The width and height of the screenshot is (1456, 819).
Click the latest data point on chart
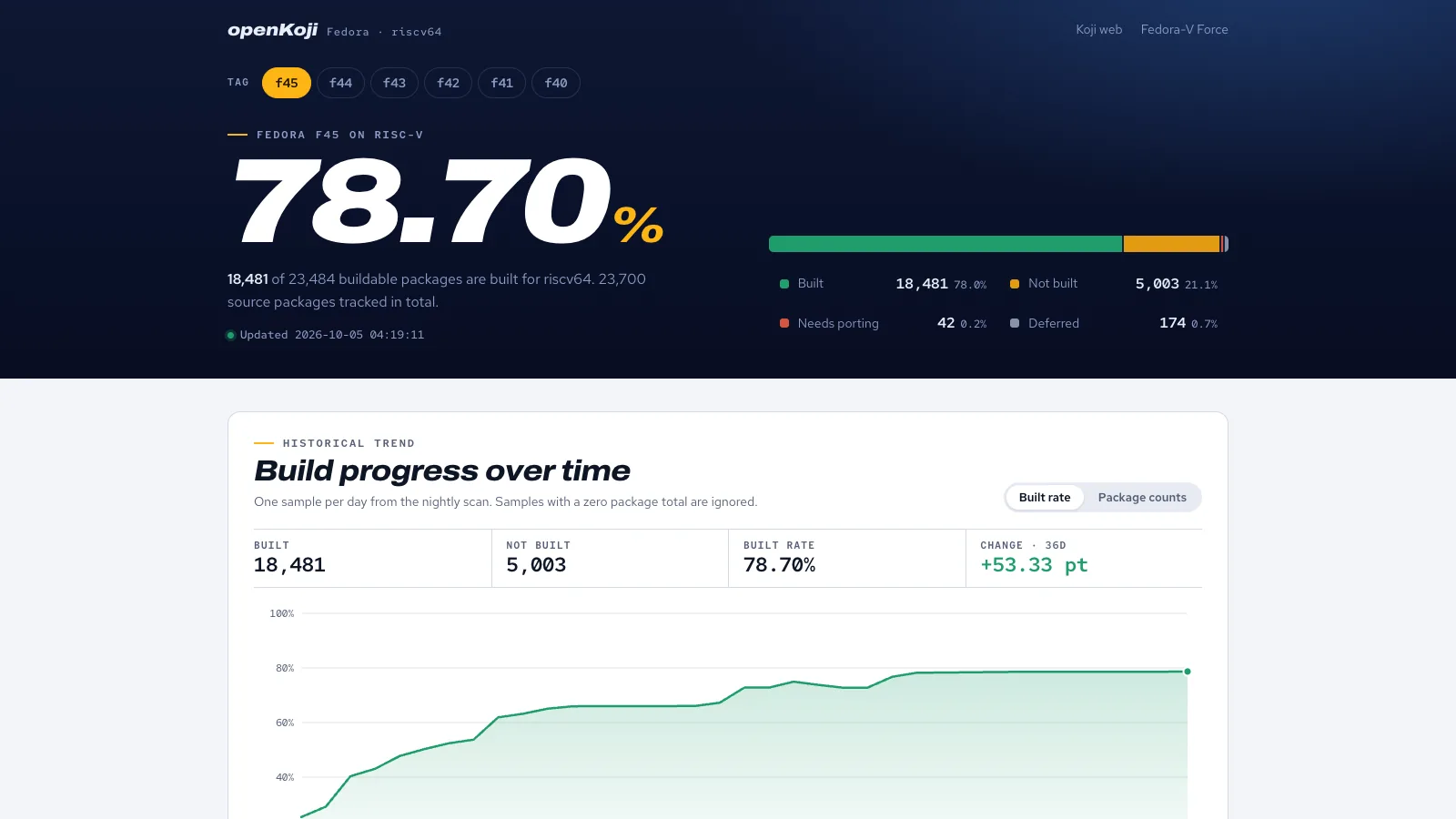pos(1188,672)
